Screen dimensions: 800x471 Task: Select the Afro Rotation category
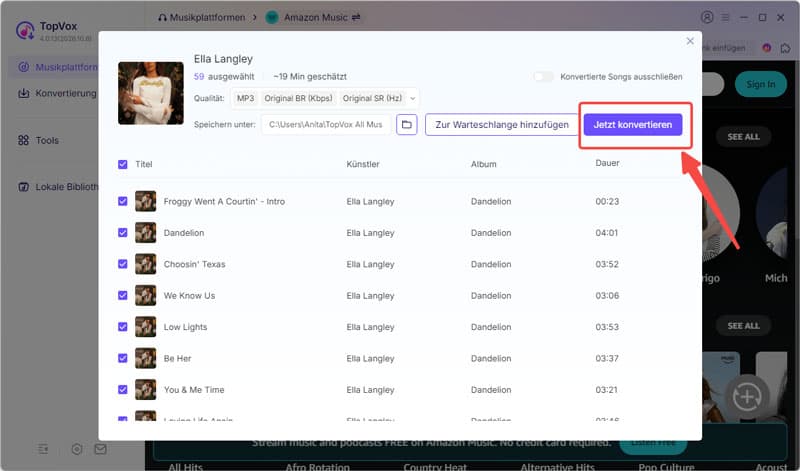tap(317, 466)
